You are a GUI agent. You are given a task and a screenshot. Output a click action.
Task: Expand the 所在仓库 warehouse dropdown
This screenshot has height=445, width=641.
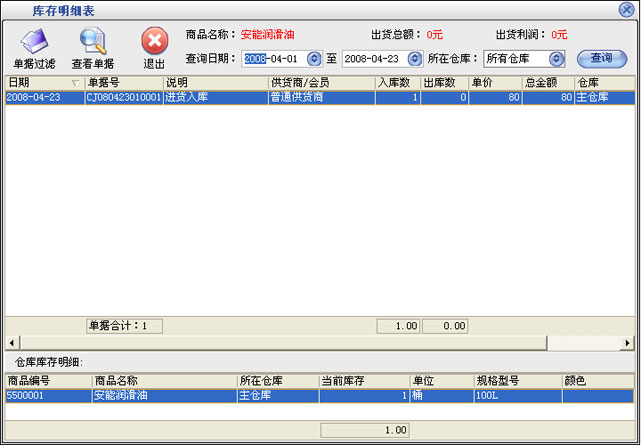click(557, 59)
